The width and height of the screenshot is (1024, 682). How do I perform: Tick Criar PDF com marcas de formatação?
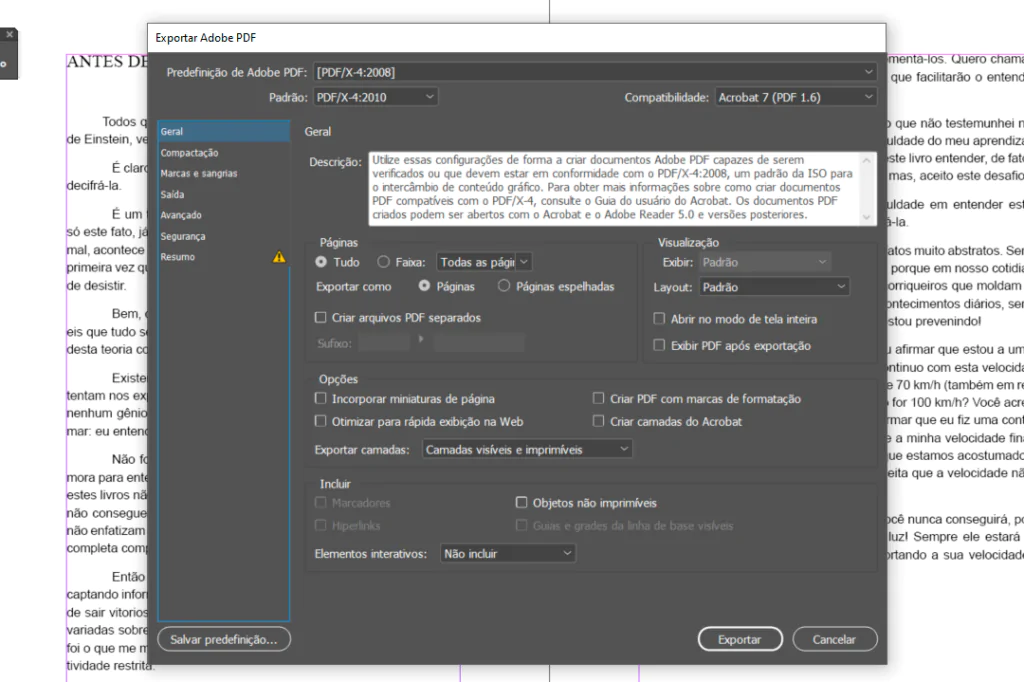(x=598, y=398)
